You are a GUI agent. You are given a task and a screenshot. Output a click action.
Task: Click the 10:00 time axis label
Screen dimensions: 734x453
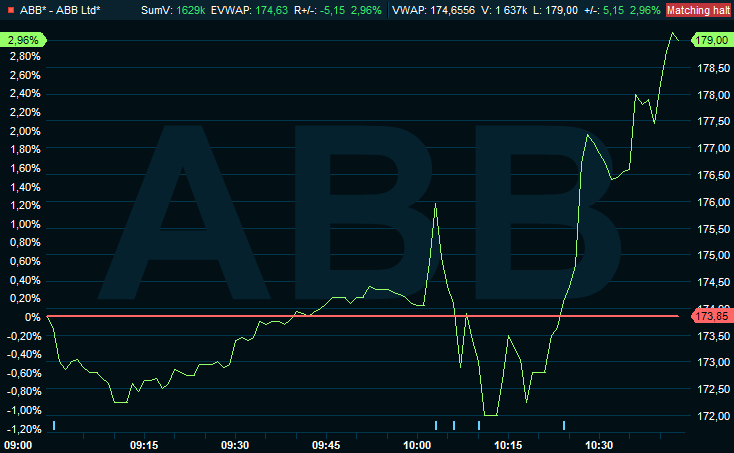417,445
